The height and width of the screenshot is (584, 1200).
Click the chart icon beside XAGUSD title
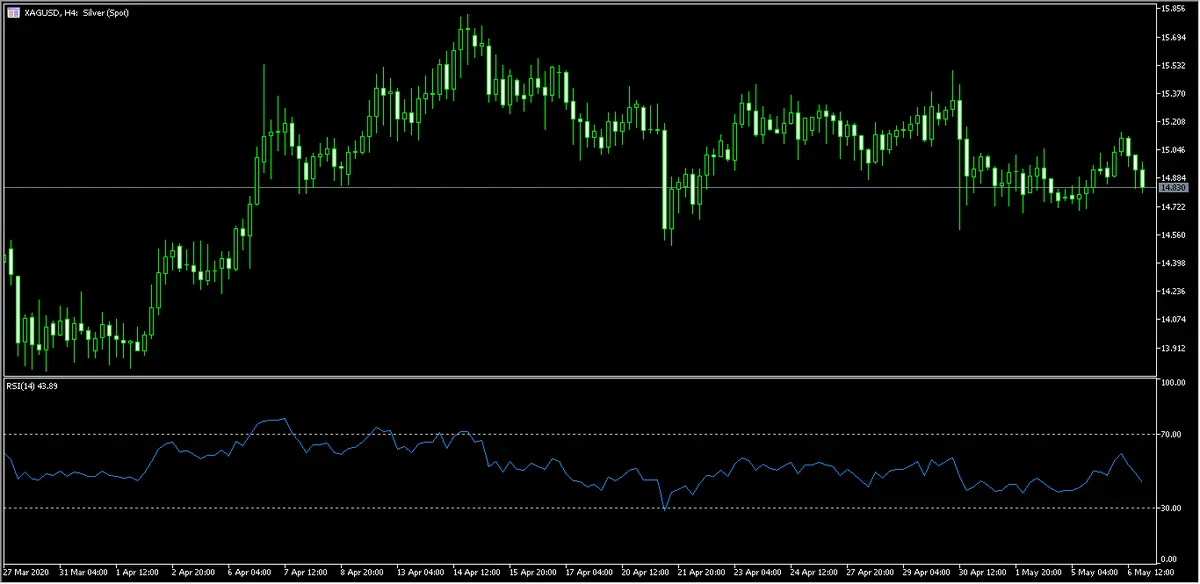point(12,9)
